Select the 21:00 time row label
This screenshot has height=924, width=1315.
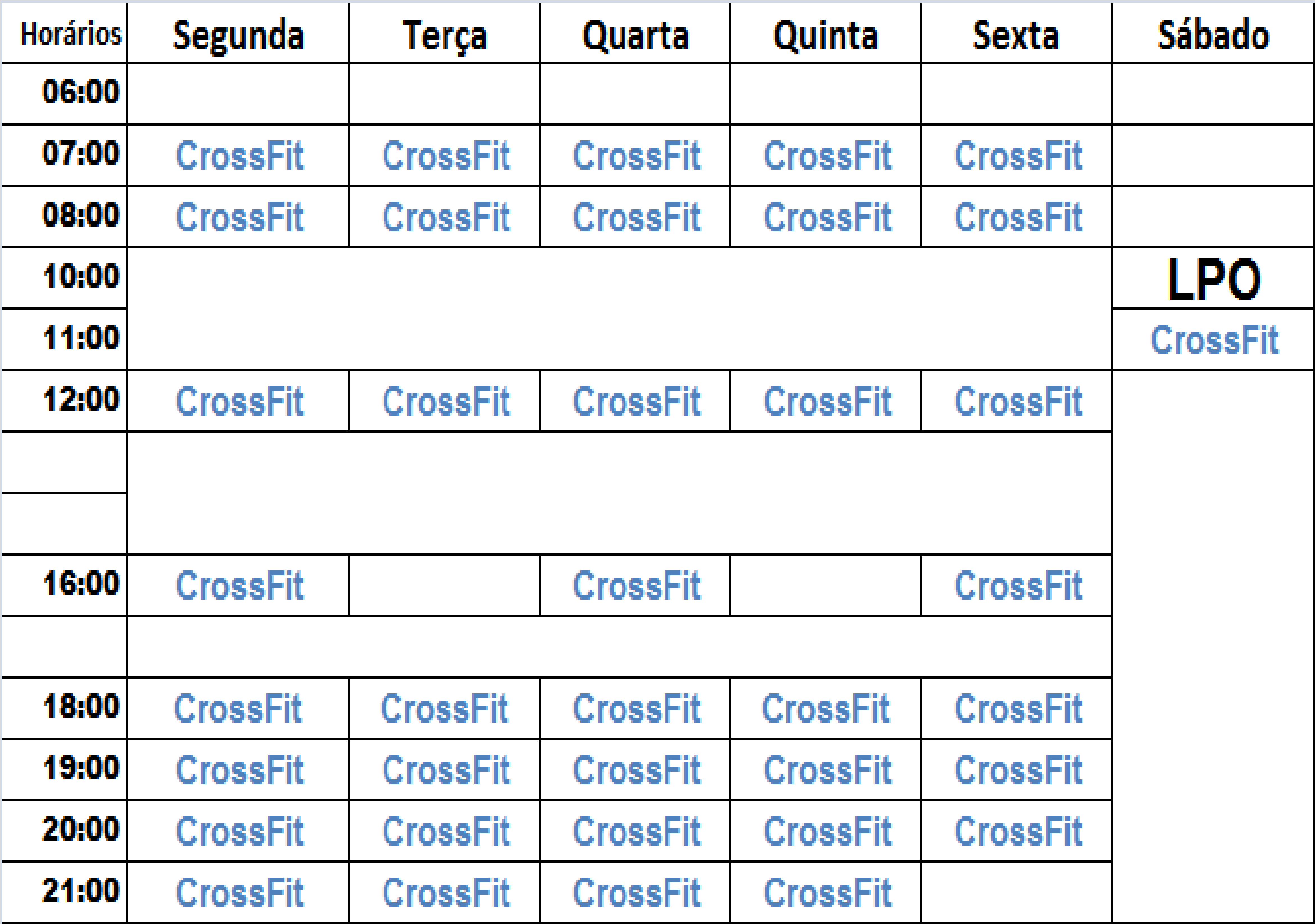(81, 890)
